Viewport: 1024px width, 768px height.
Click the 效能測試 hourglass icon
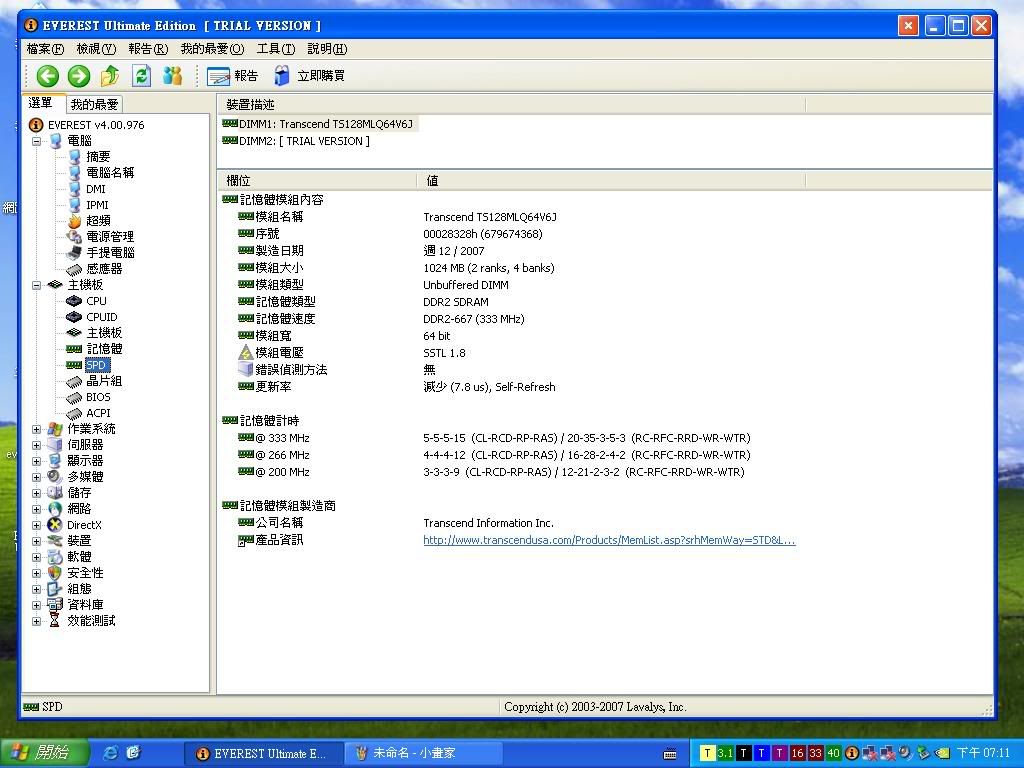pyautogui.click(x=55, y=621)
